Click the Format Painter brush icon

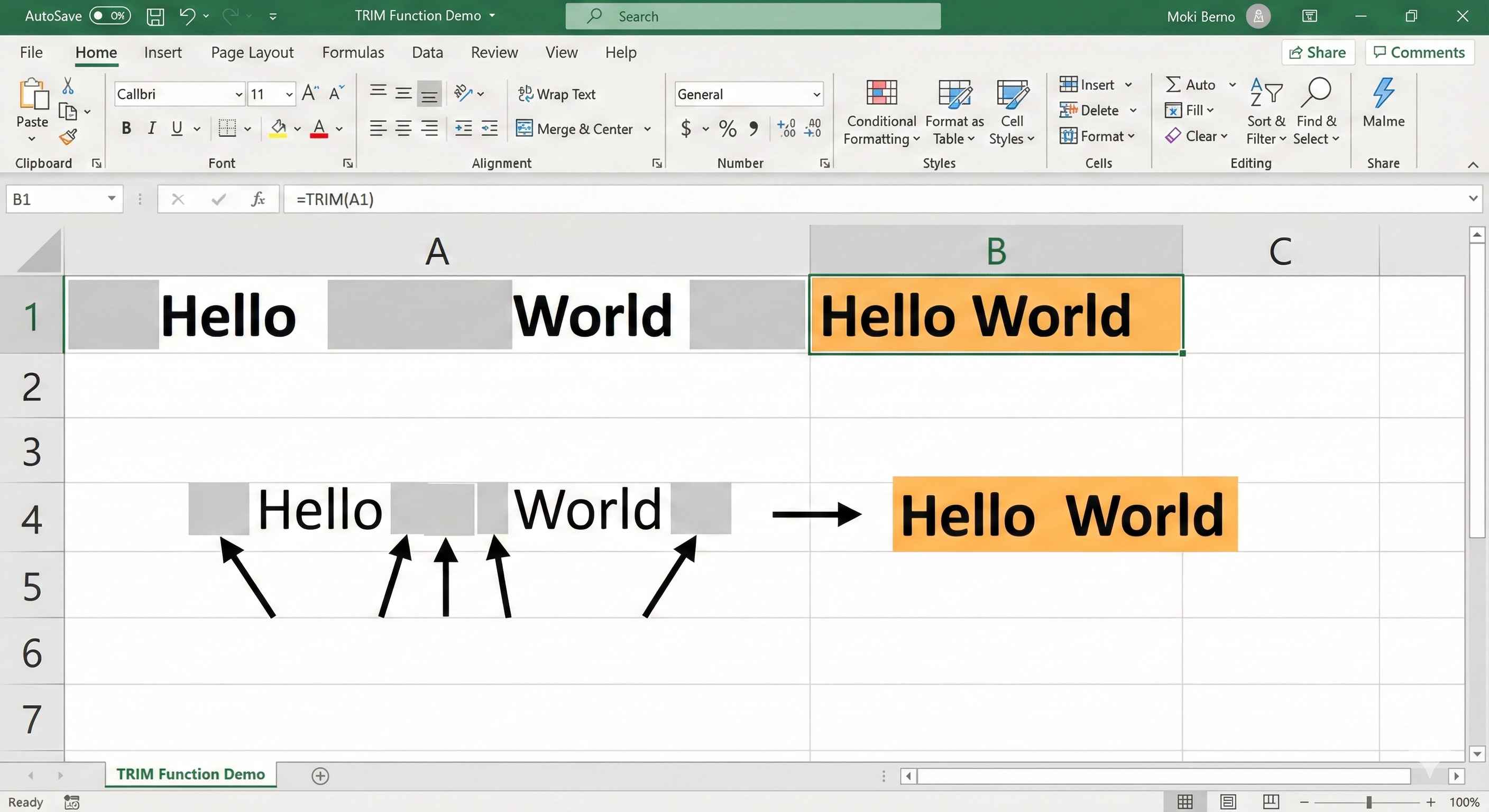point(68,137)
